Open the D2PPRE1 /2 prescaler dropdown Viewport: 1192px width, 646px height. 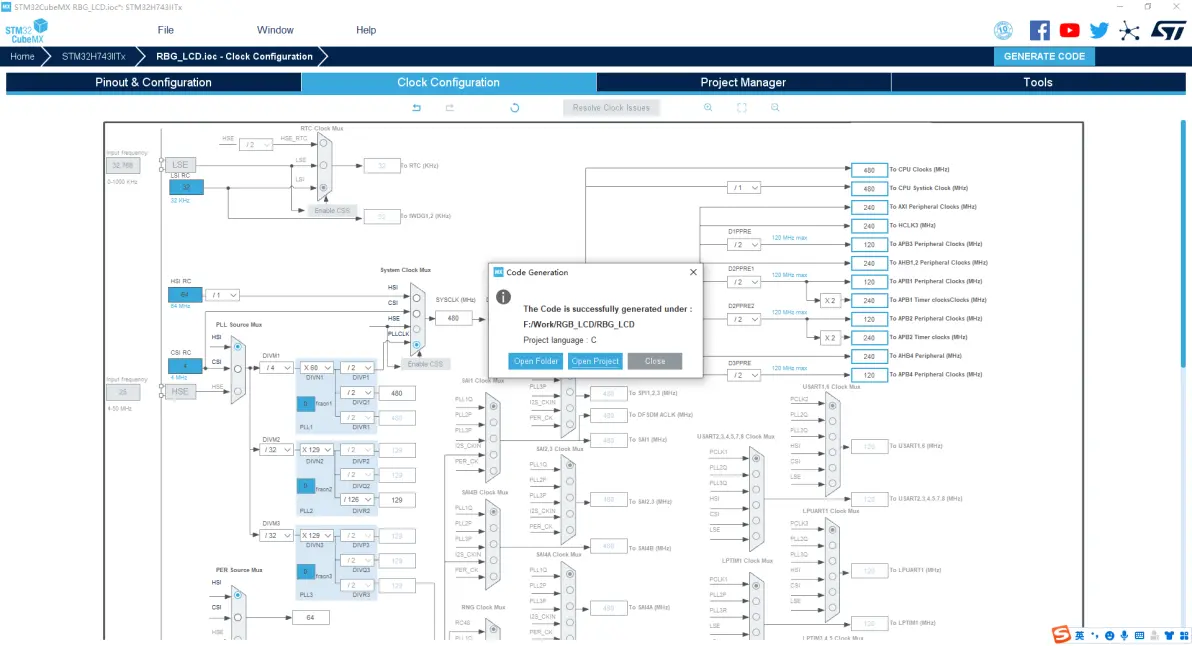(x=743, y=282)
